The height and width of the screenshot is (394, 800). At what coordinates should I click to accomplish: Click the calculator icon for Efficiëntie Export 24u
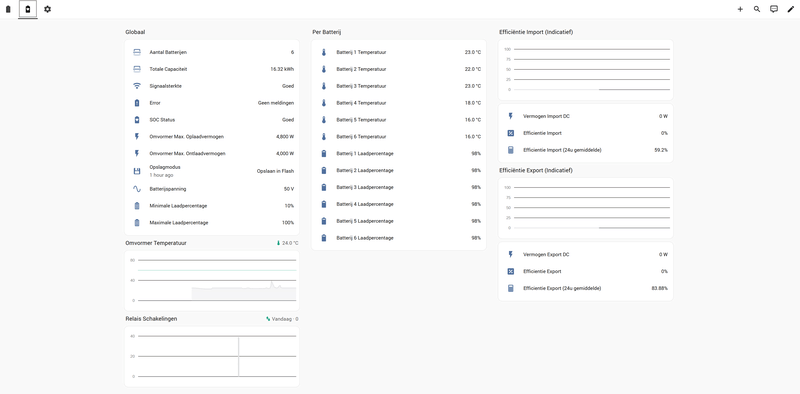pyautogui.click(x=510, y=288)
